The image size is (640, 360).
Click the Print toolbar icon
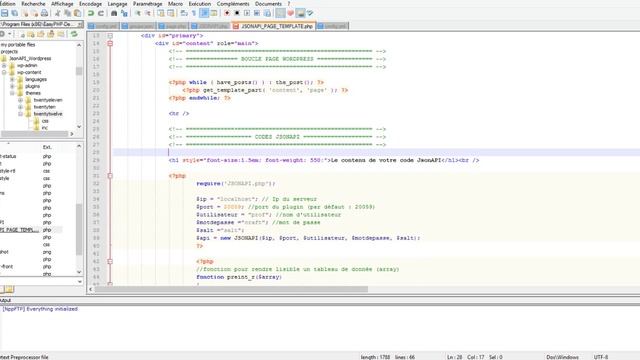pos(44,13)
